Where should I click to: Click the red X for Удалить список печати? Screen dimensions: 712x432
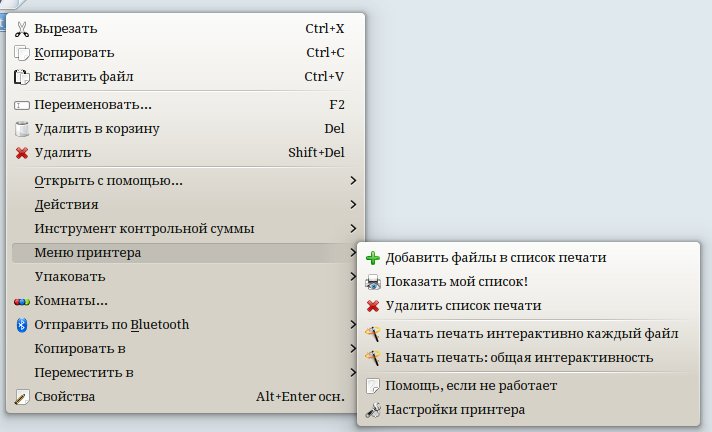(x=373, y=306)
